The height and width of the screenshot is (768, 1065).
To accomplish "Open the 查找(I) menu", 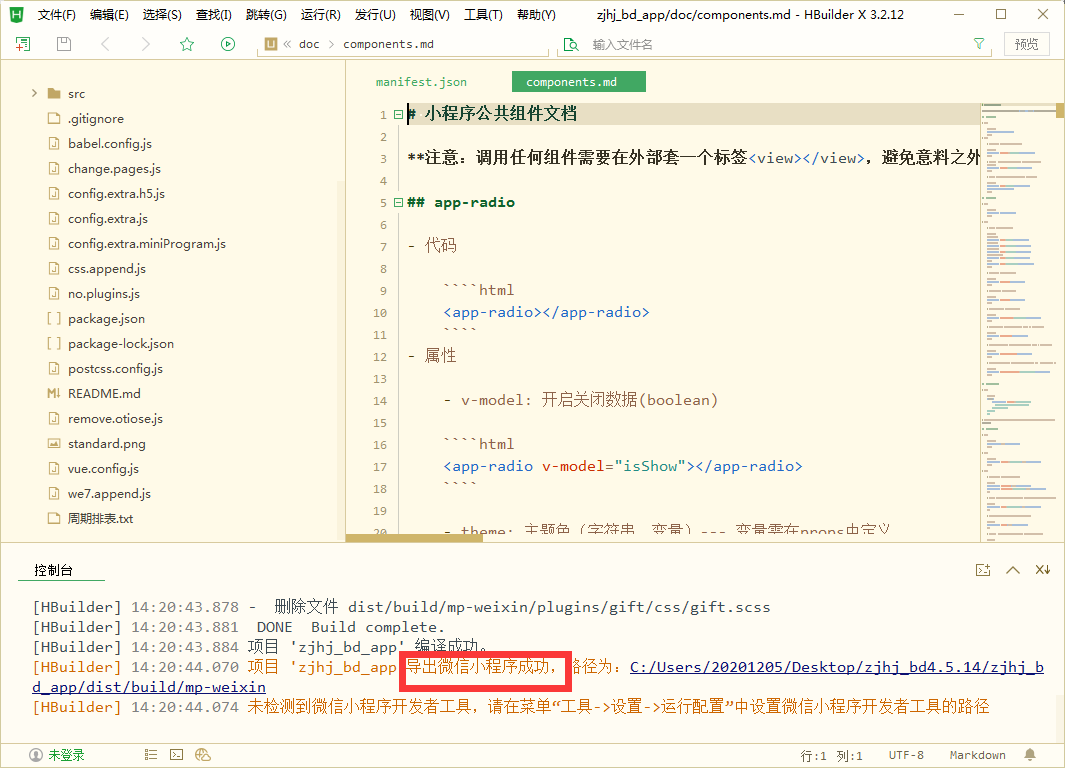I will pos(214,14).
